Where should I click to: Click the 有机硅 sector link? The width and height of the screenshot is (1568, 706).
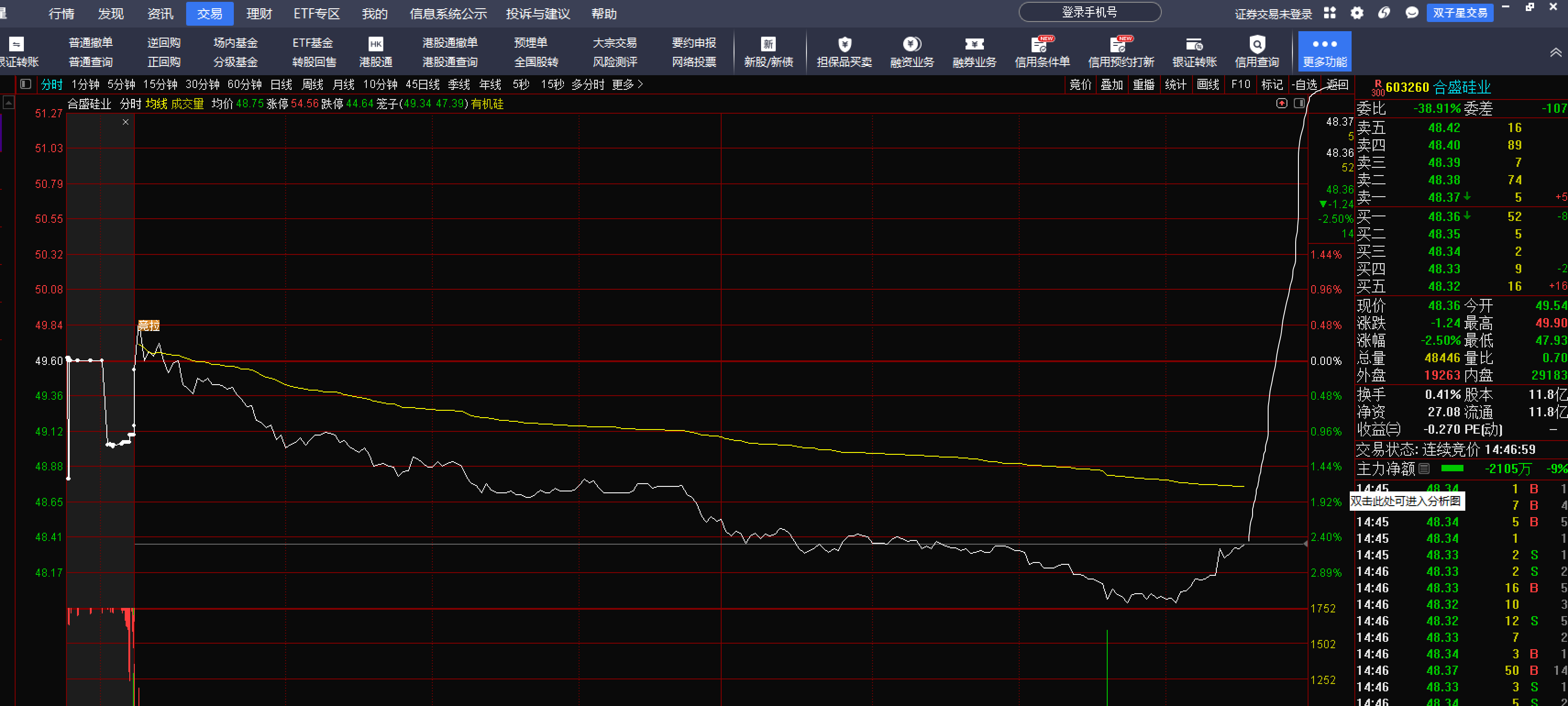pyautogui.click(x=487, y=104)
